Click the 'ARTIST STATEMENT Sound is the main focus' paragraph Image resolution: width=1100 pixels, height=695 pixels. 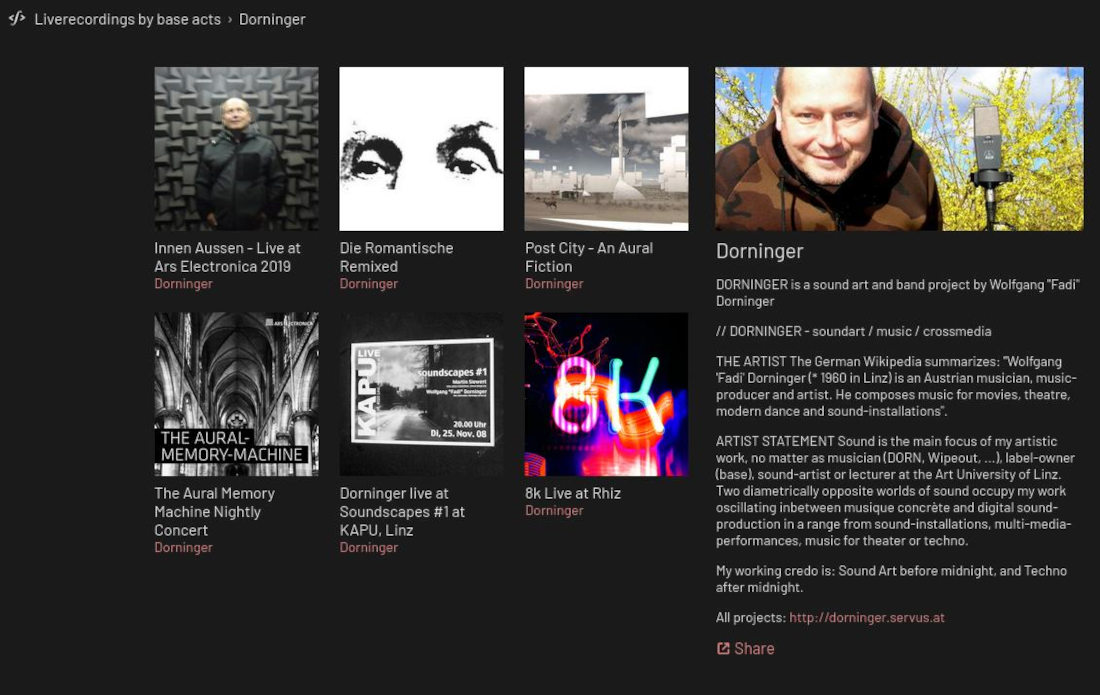[895, 491]
